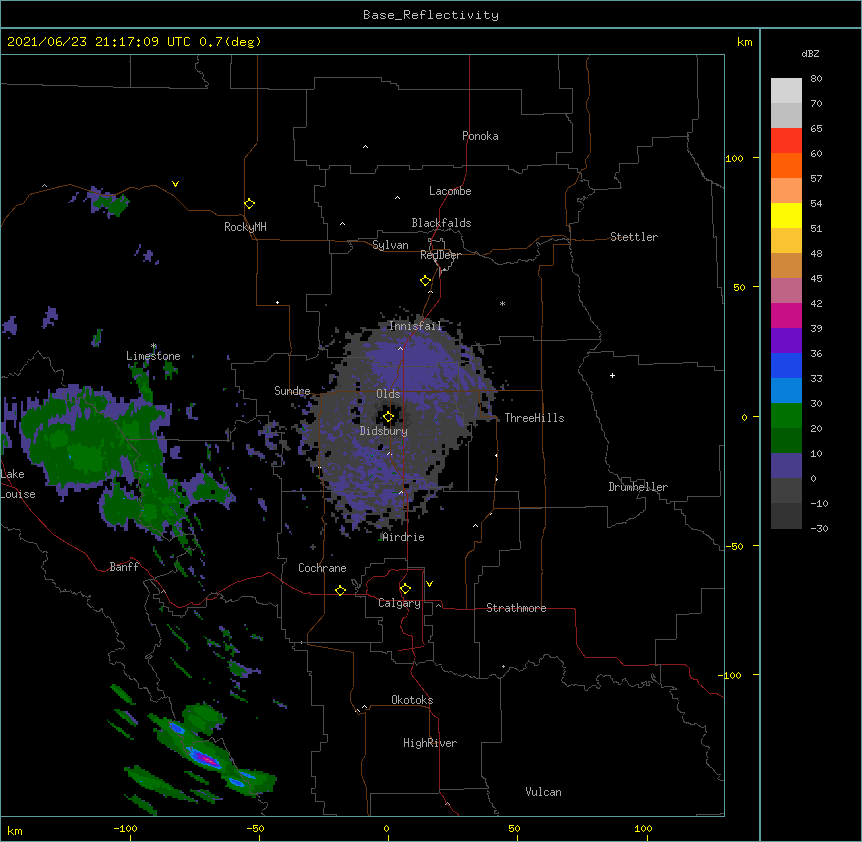This screenshot has height=842, width=862.
Task: Click the Stettler town label
Action: 634,237
